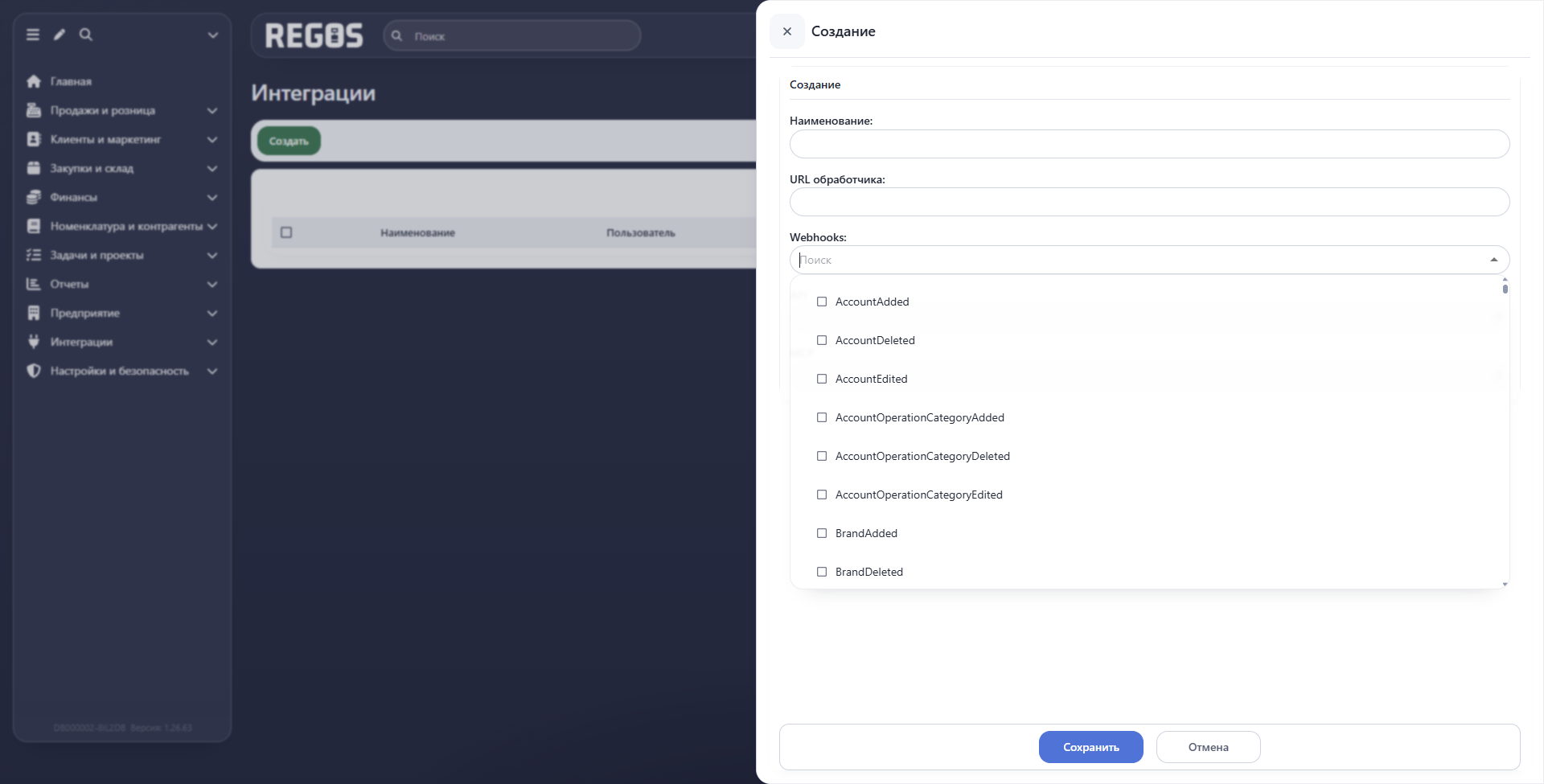The height and width of the screenshot is (784, 1544).
Task: Check the AccountAdded webhook checkbox
Action: [822, 302]
